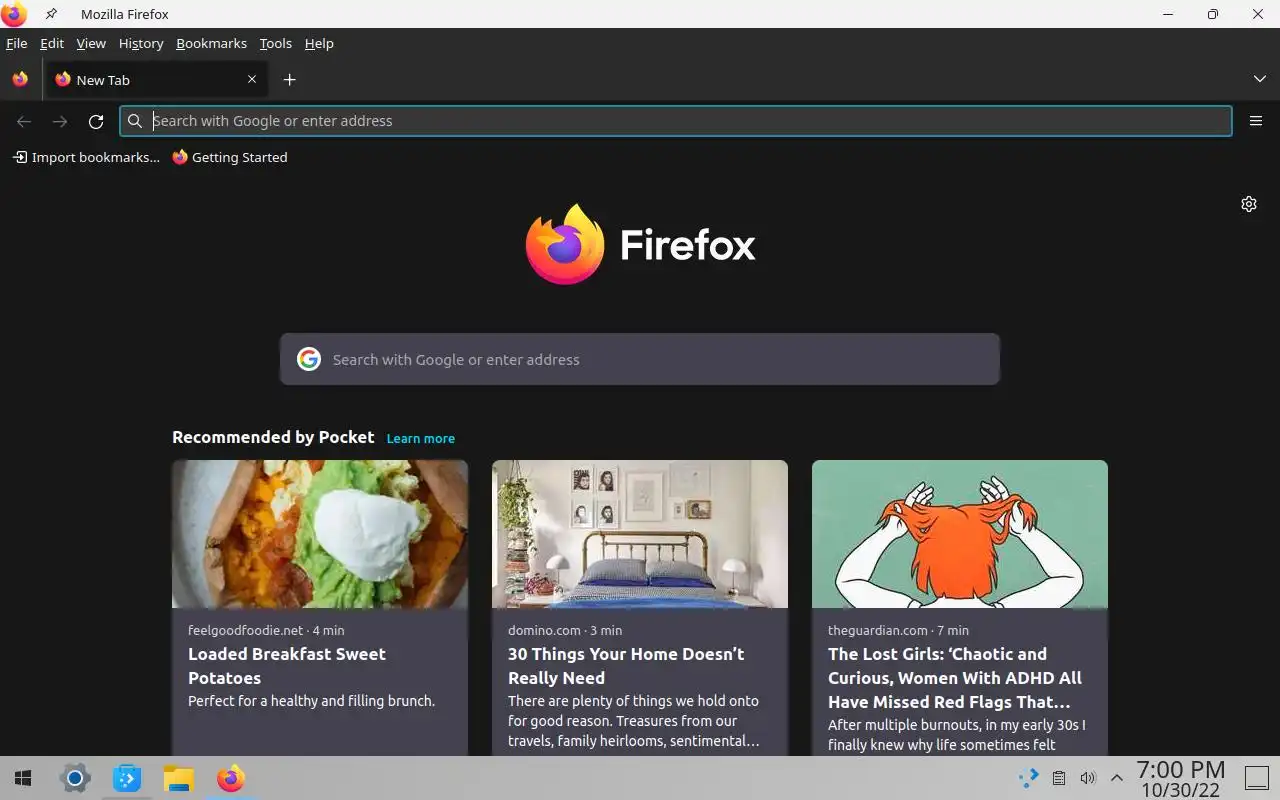Open Loaded Breakfast Sweet Potatoes headline
Viewport: 1280px width, 800px height.
tap(287, 666)
